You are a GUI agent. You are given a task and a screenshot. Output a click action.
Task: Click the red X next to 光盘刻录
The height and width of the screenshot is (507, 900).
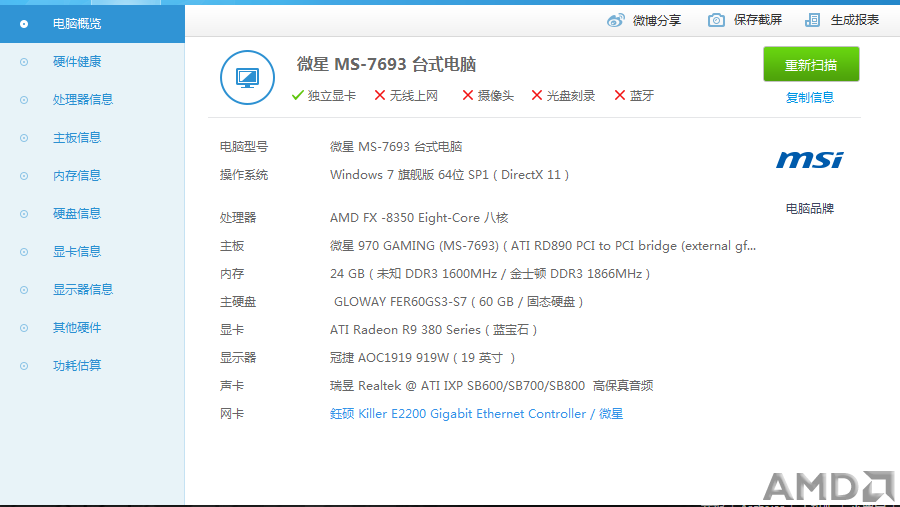pyautogui.click(x=537, y=95)
